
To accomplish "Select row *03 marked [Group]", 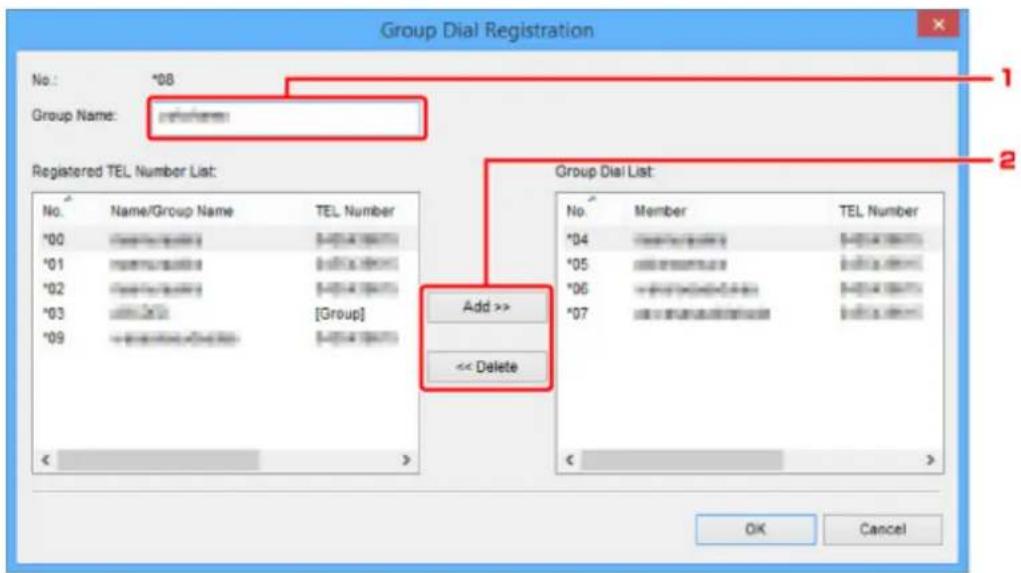I will pyautogui.click(x=226, y=313).
